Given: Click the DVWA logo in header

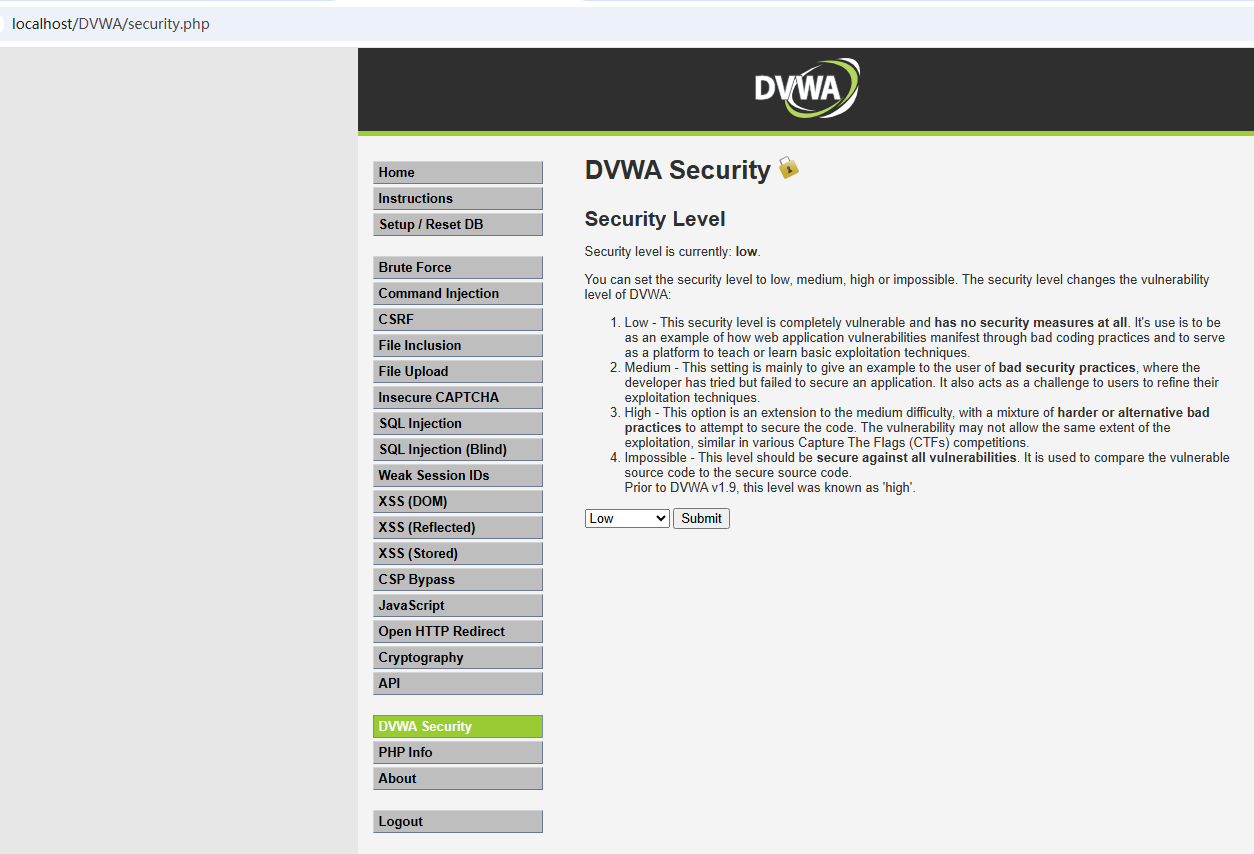Looking at the screenshot, I should coord(807,88).
